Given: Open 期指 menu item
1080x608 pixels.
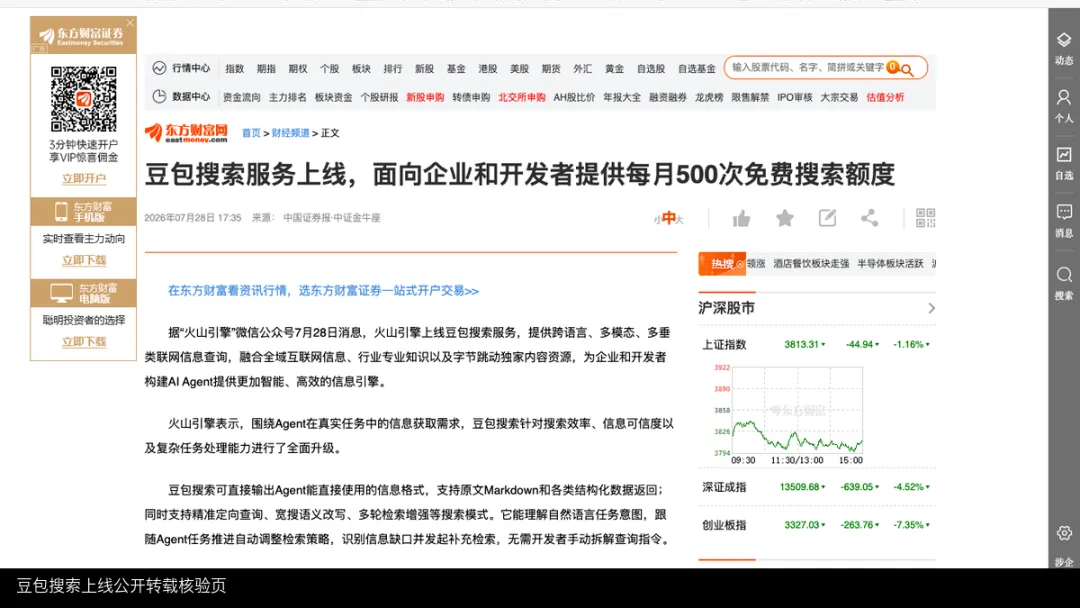Looking at the screenshot, I should (x=266, y=68).
